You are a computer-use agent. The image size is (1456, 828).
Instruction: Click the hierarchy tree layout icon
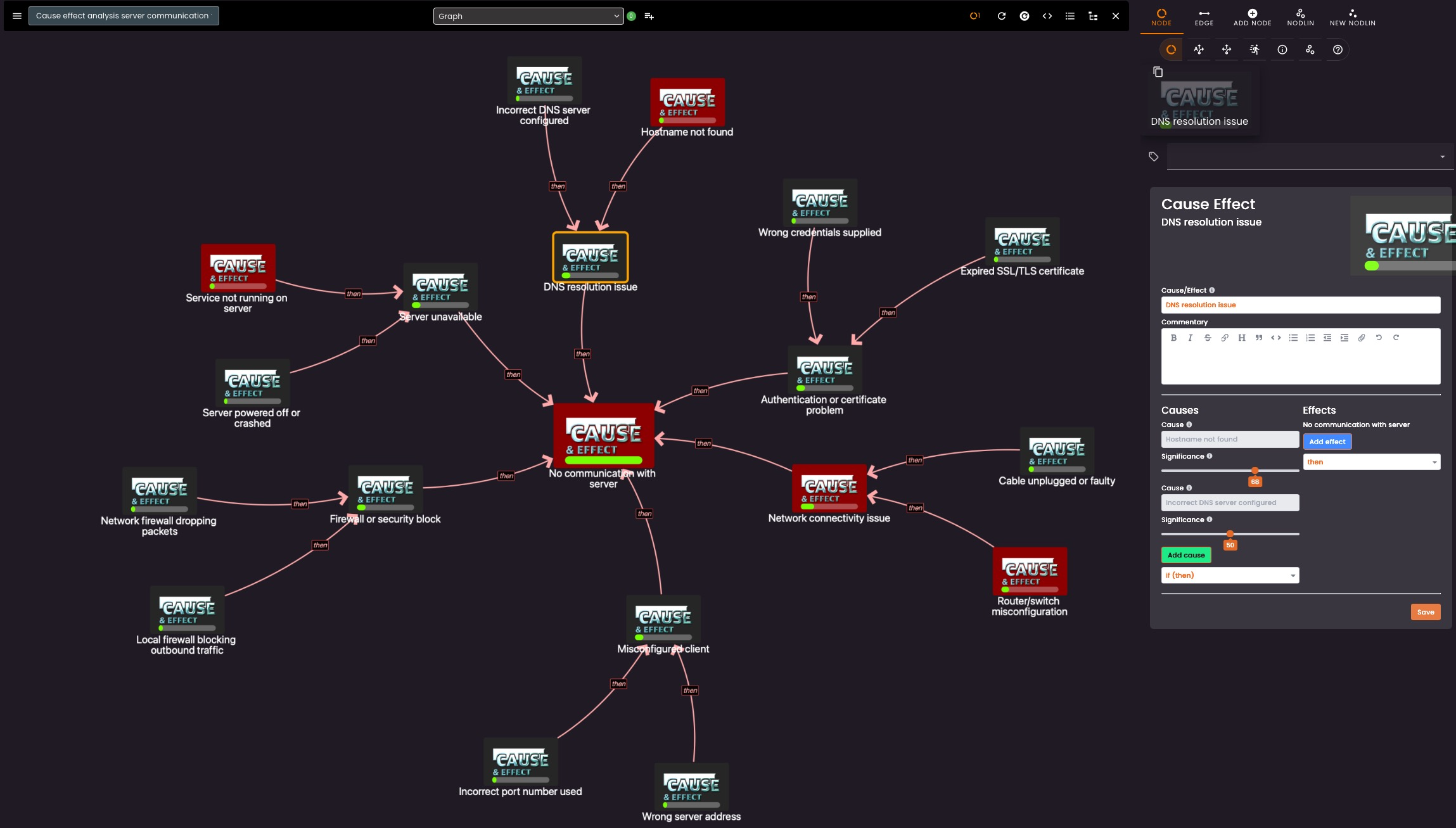[1093, 16]
